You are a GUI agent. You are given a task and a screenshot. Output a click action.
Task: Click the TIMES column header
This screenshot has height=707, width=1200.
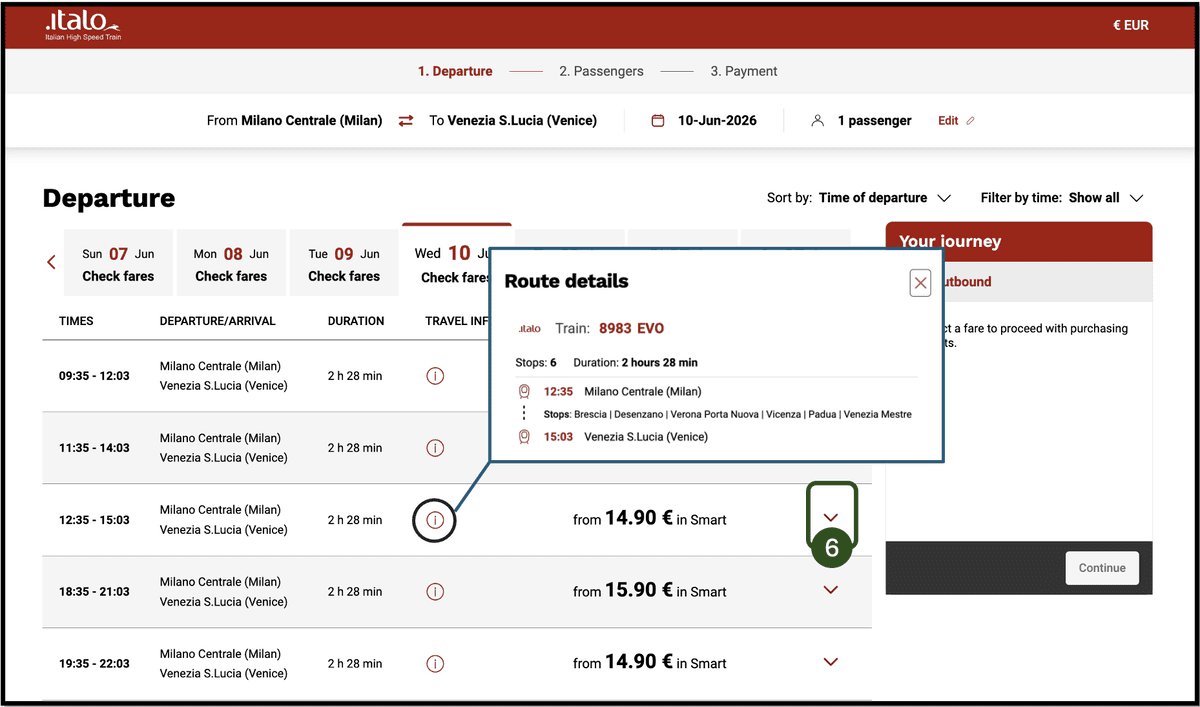click(x=76, y=321)
